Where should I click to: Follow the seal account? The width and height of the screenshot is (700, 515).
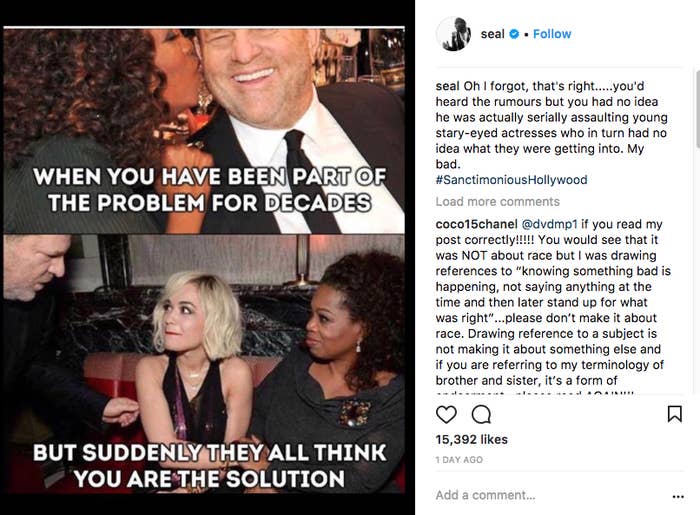552,34
